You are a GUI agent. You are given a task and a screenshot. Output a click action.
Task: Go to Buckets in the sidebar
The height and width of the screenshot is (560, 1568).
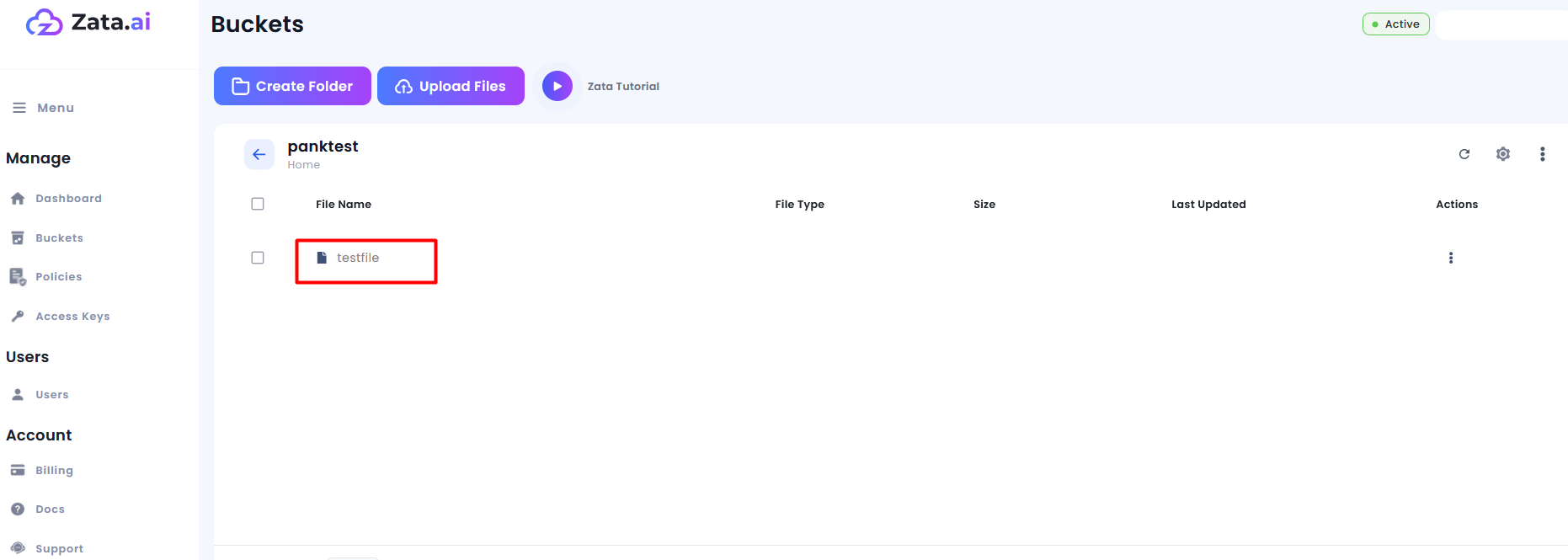pos(59,238)
